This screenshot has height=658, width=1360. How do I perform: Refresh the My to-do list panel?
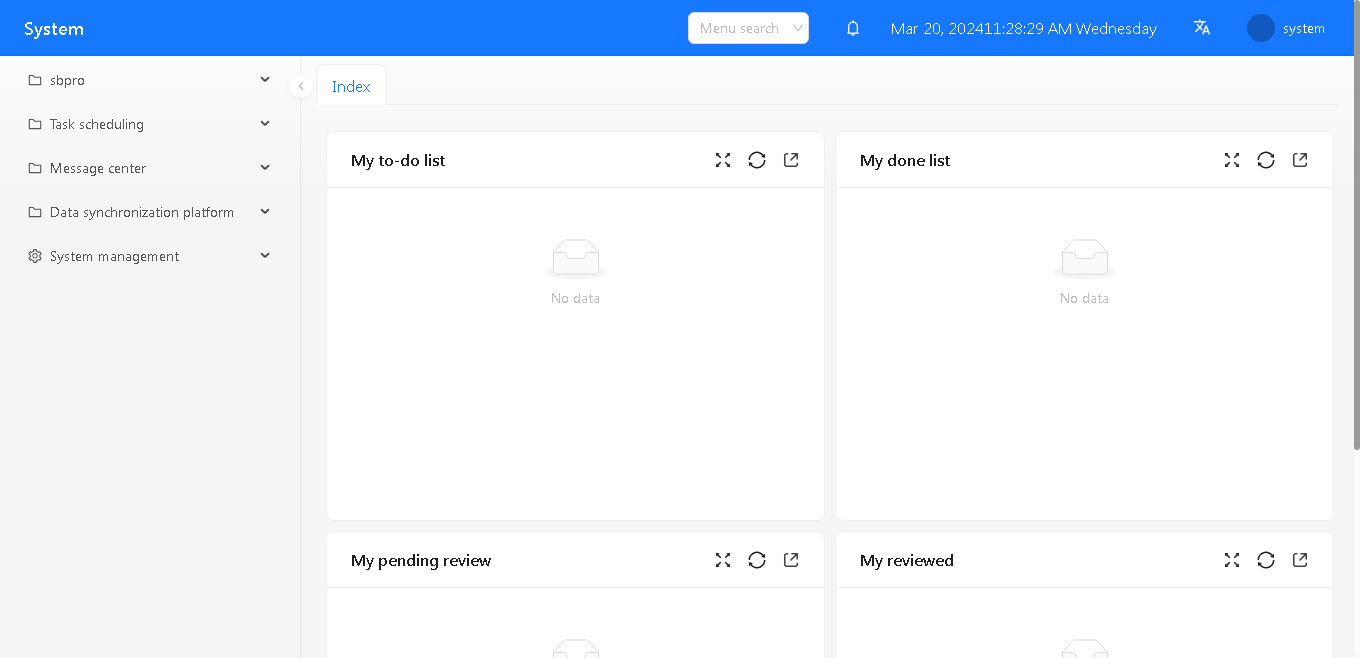[757, 160]
